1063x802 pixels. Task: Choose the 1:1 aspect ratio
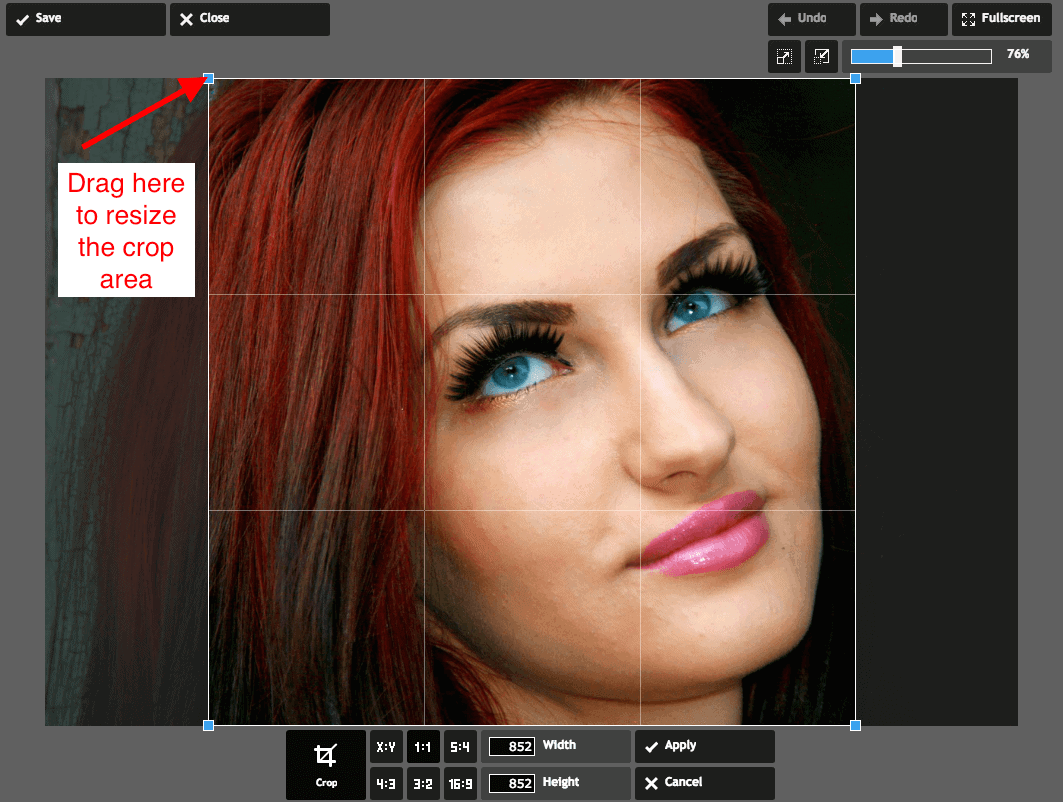click(x=423, y=747)
